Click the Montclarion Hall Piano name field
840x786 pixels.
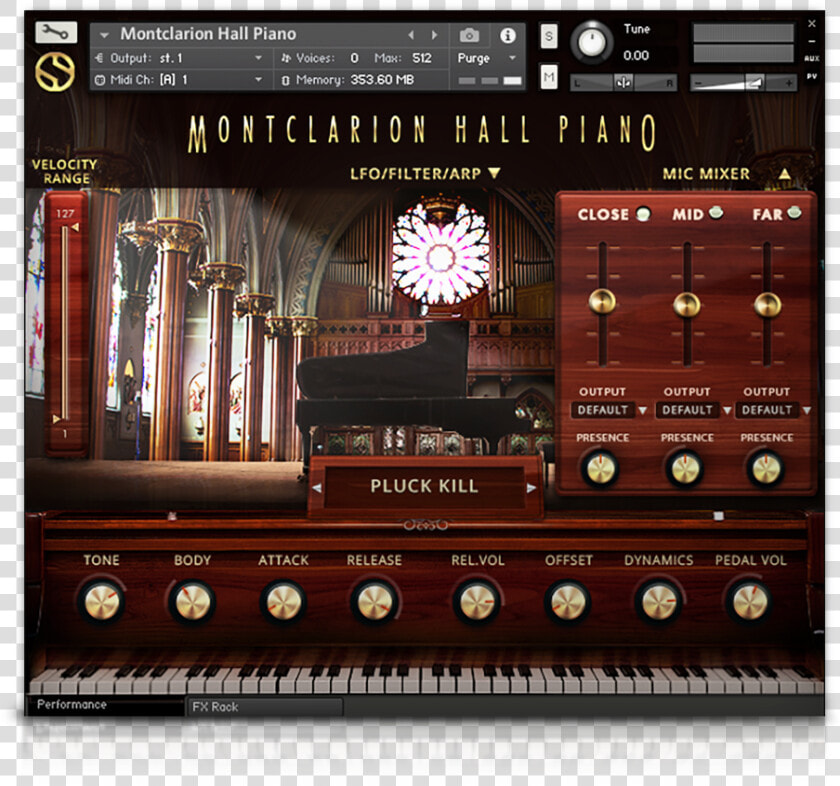tap(208, 34)
